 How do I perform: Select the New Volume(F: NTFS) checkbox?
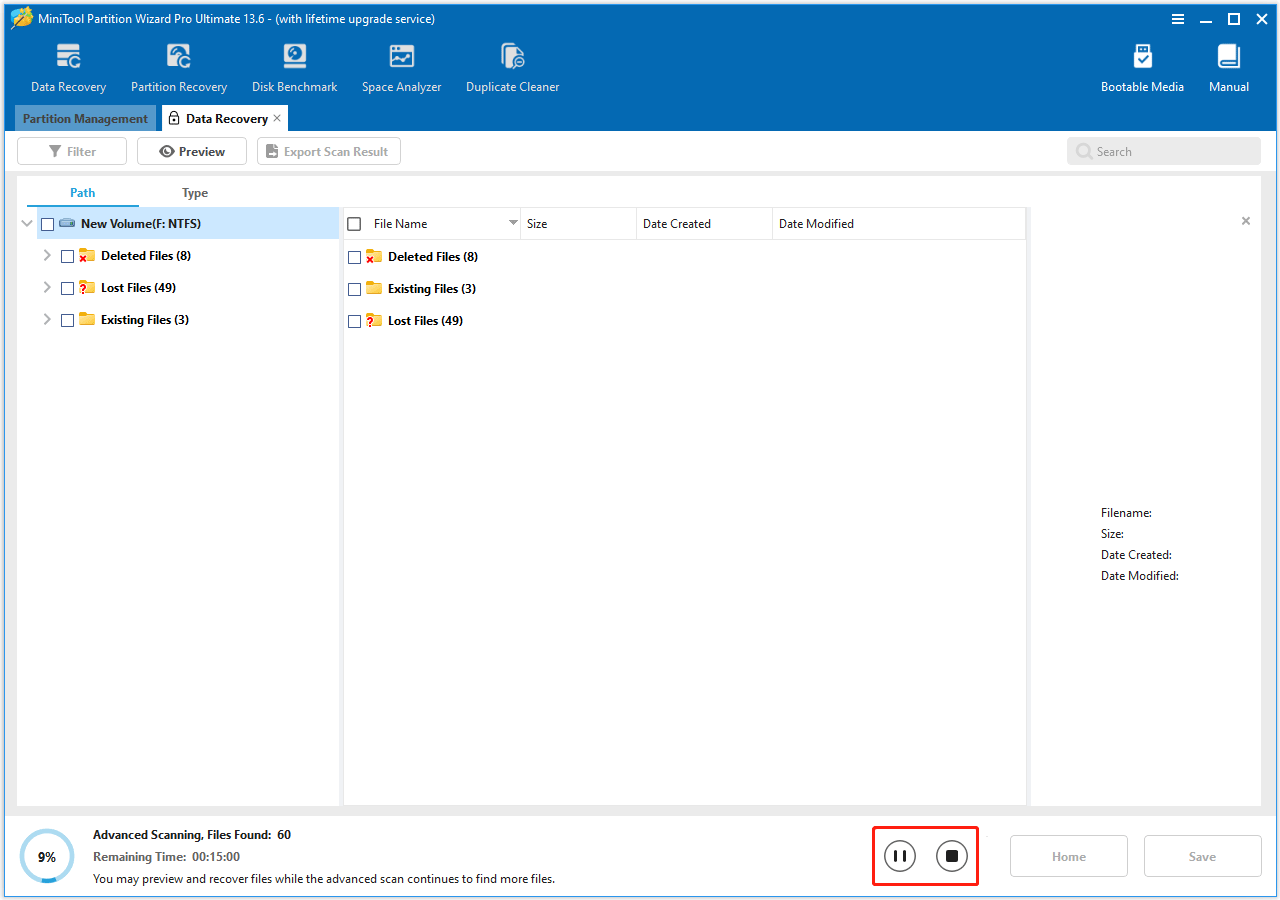coord(47,223)
